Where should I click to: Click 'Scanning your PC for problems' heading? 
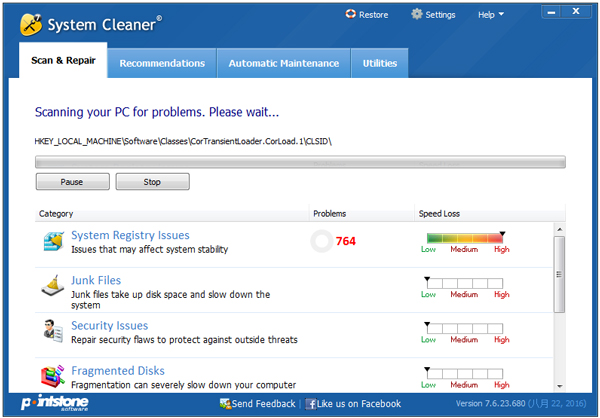157,112
